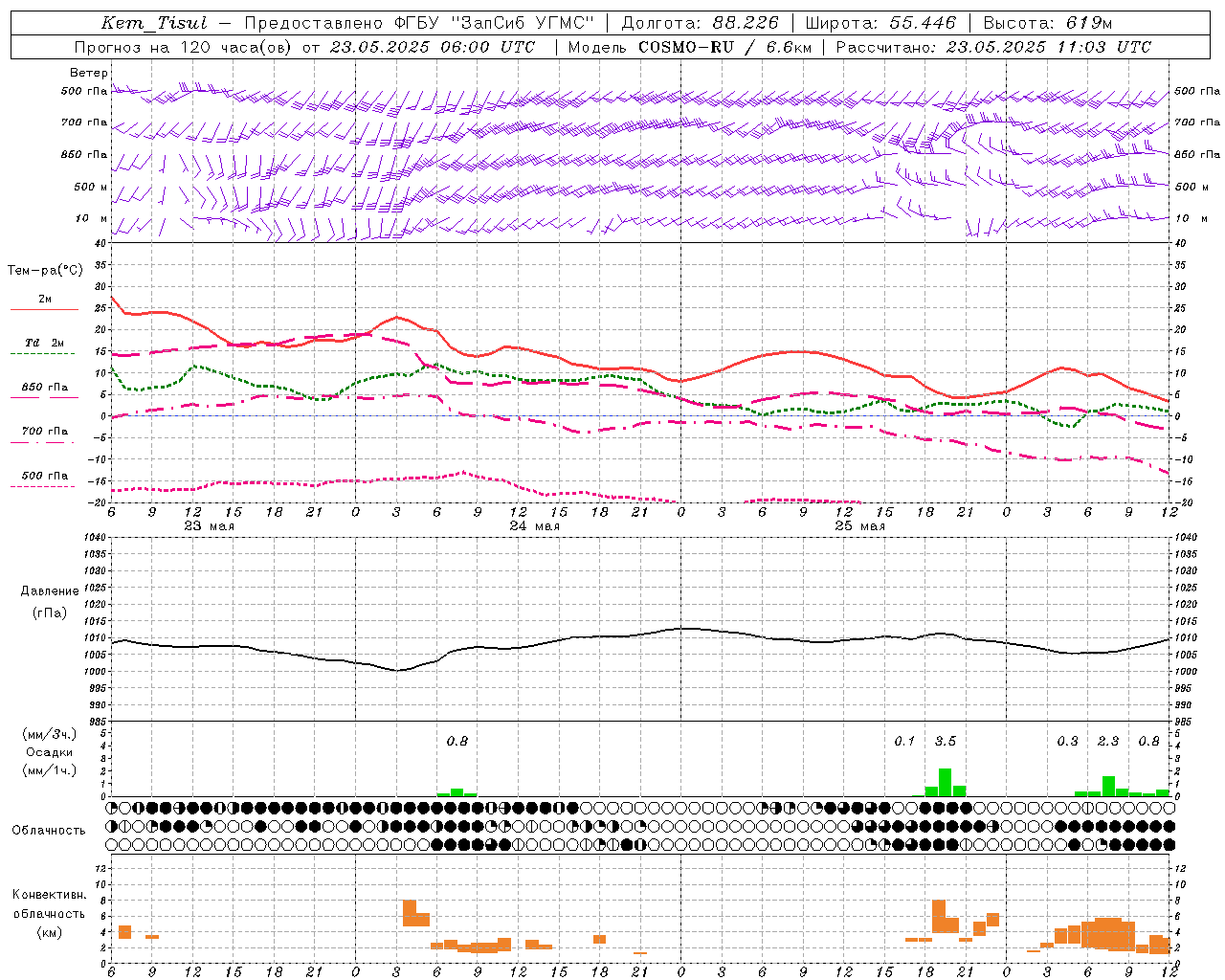Click the 3.5 precipitation amount
This screenshot has width=1225, height=980.
(945, 741)
